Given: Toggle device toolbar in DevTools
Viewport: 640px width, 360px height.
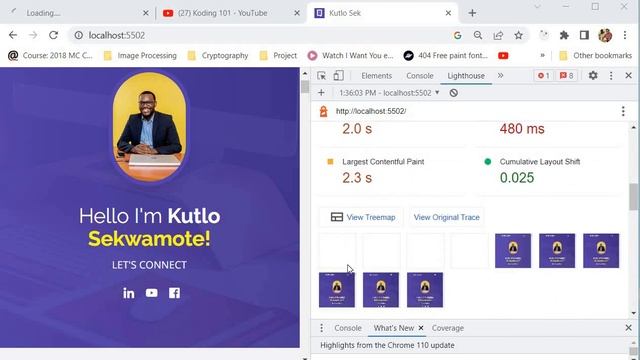Looking at the screenshot, I should tap(338, 76).
